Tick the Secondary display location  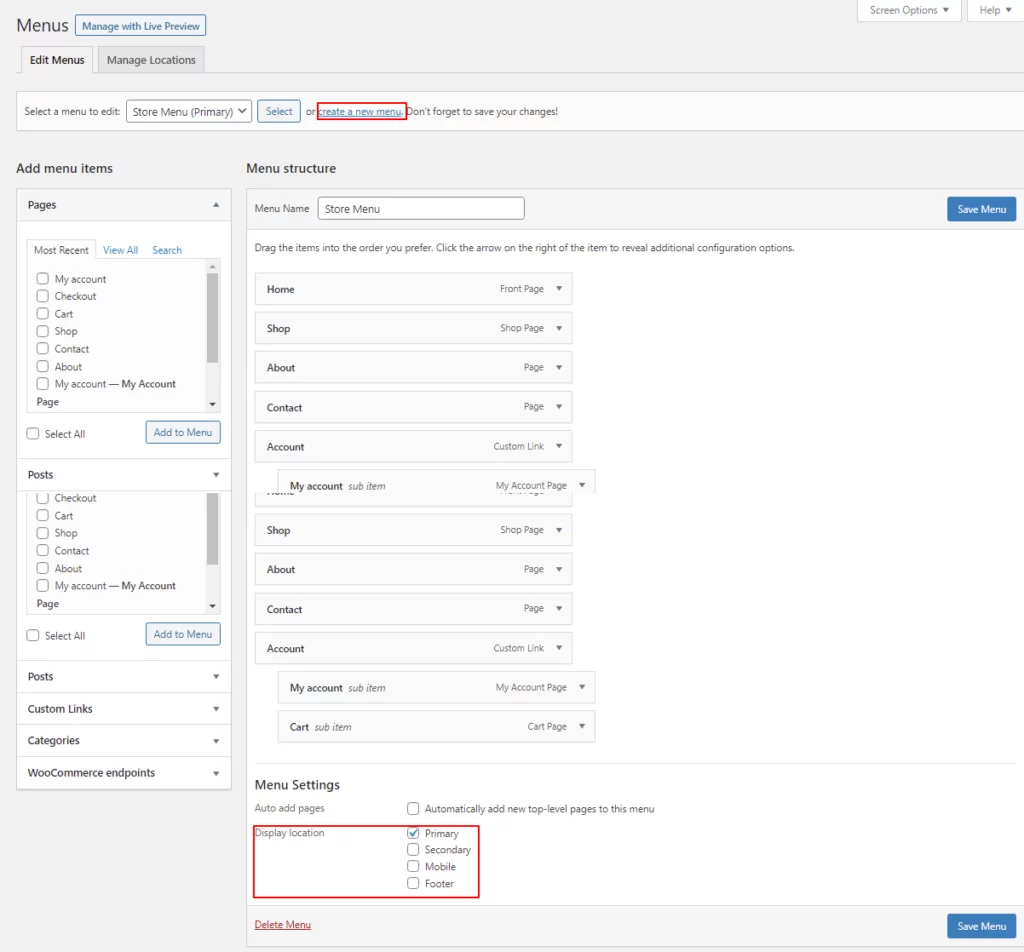click(413, 850)
